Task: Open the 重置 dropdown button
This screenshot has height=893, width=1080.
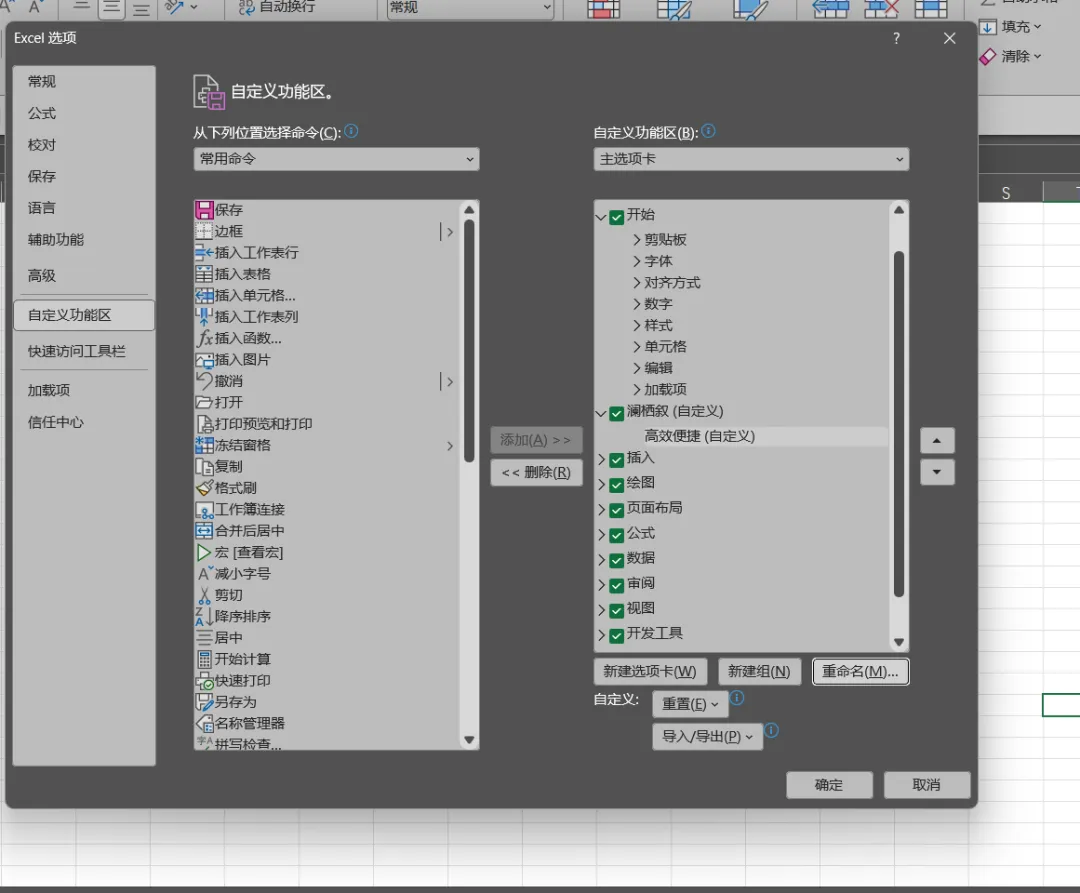Action: tap(689, 704)
